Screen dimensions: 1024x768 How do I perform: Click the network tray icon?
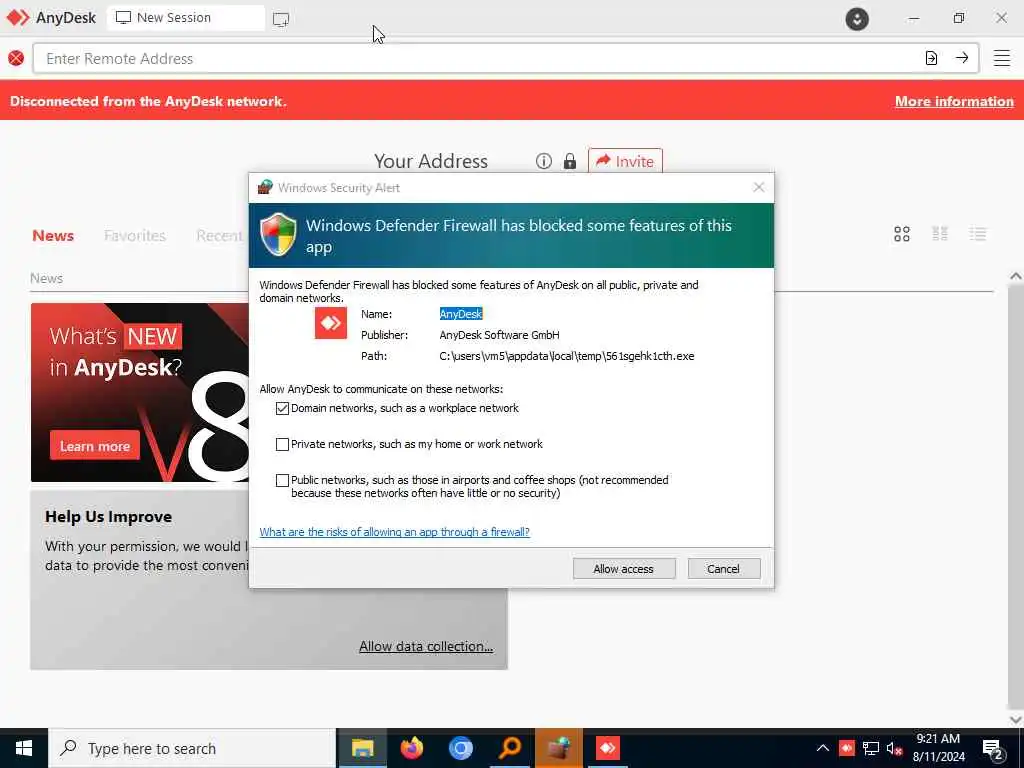[x=871, y=748]
